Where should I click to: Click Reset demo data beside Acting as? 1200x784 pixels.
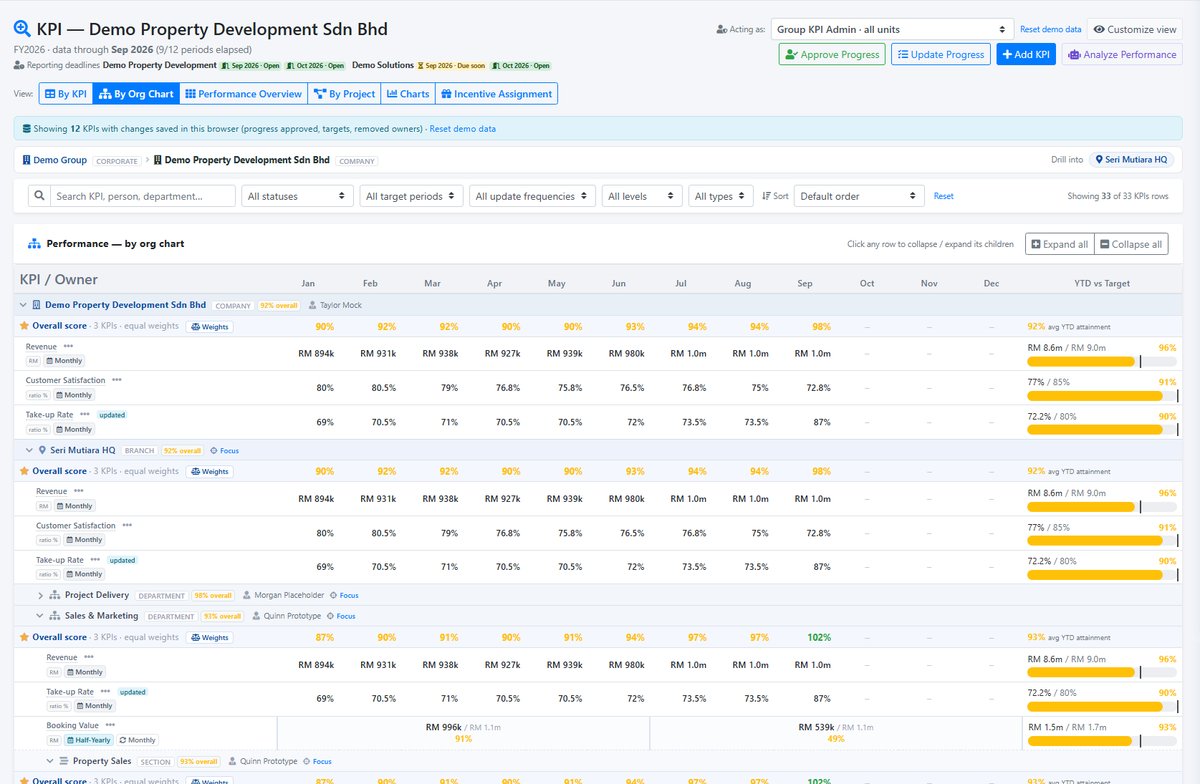1050,30
